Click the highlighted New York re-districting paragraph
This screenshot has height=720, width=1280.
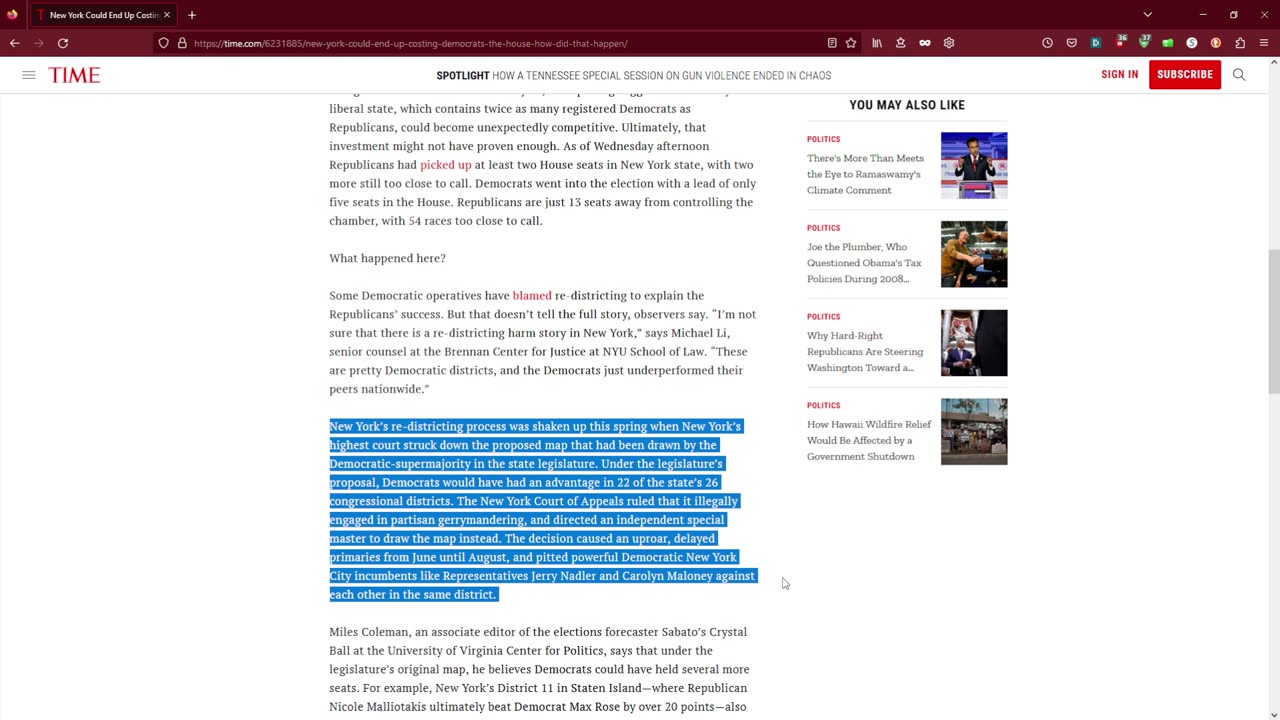[x=543, y=510]
